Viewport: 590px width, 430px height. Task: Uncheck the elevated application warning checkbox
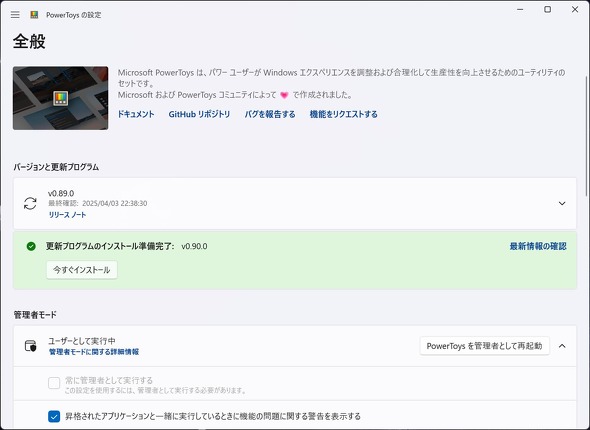pyautogui.click(x=54, y=416)
